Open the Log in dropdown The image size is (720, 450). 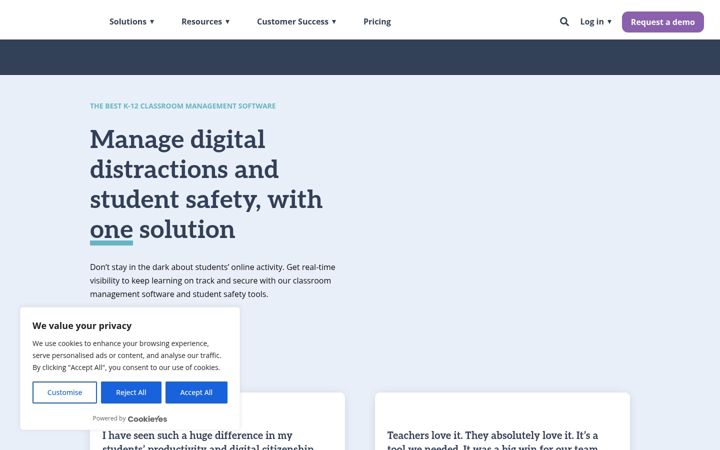tap(596, 22)
